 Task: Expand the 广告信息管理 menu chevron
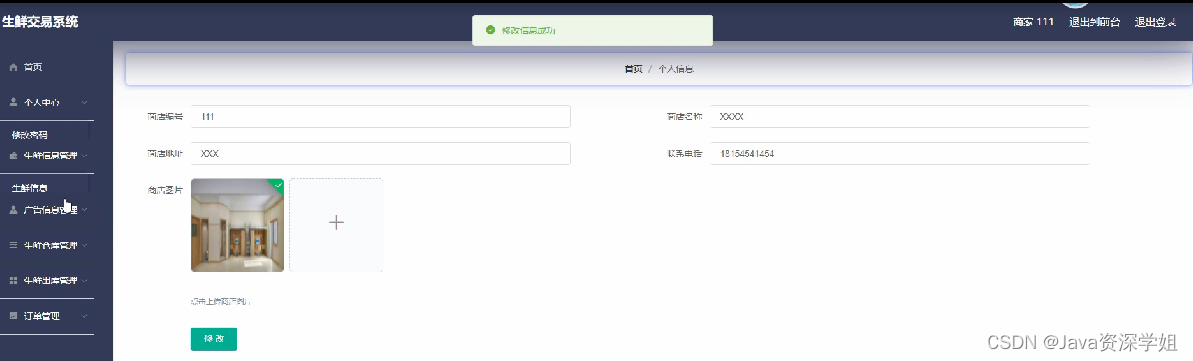[x=84, y=209]
